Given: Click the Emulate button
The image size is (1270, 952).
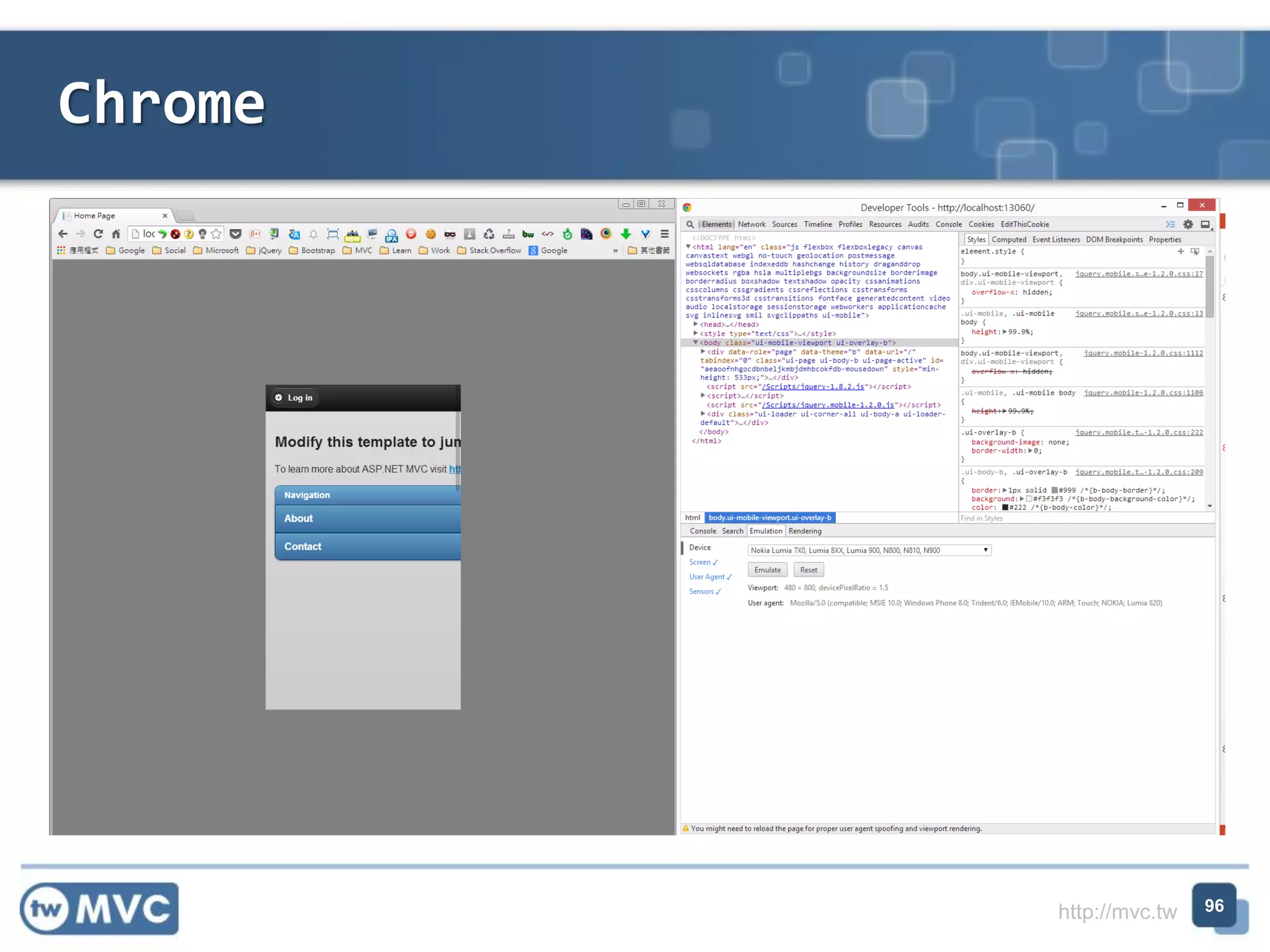Looking at the screenshot, I should [768, 570].
